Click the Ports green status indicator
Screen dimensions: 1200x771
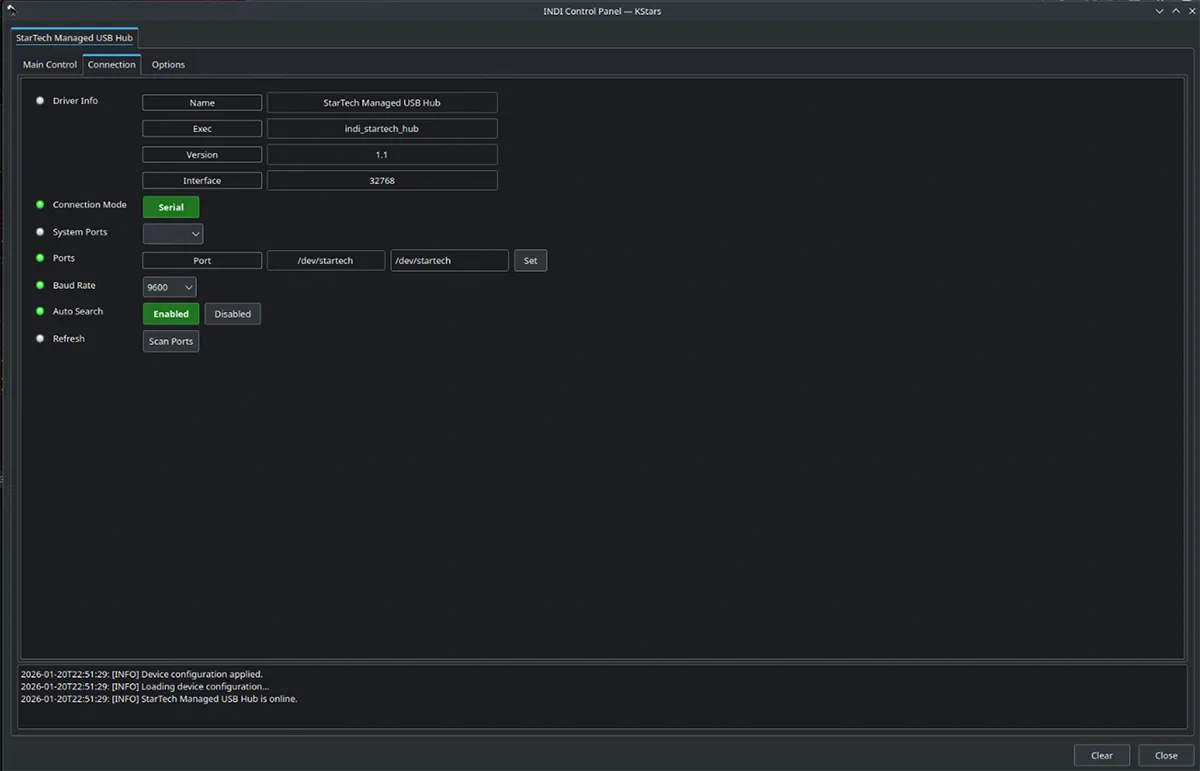pos(40,258)
